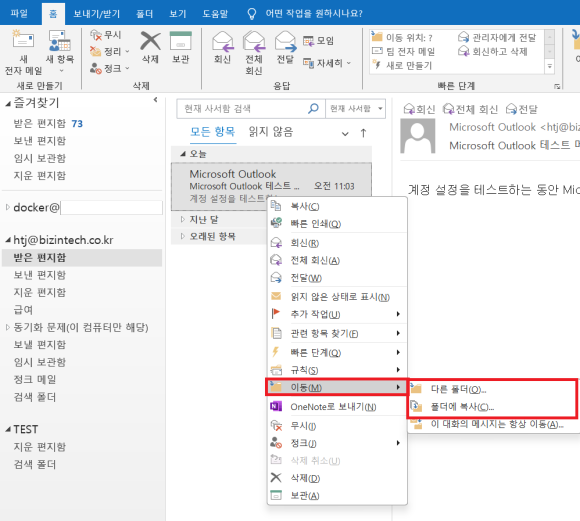Choose 빠른 인쇄(Q) in the context menu

[x=337, y=223]
